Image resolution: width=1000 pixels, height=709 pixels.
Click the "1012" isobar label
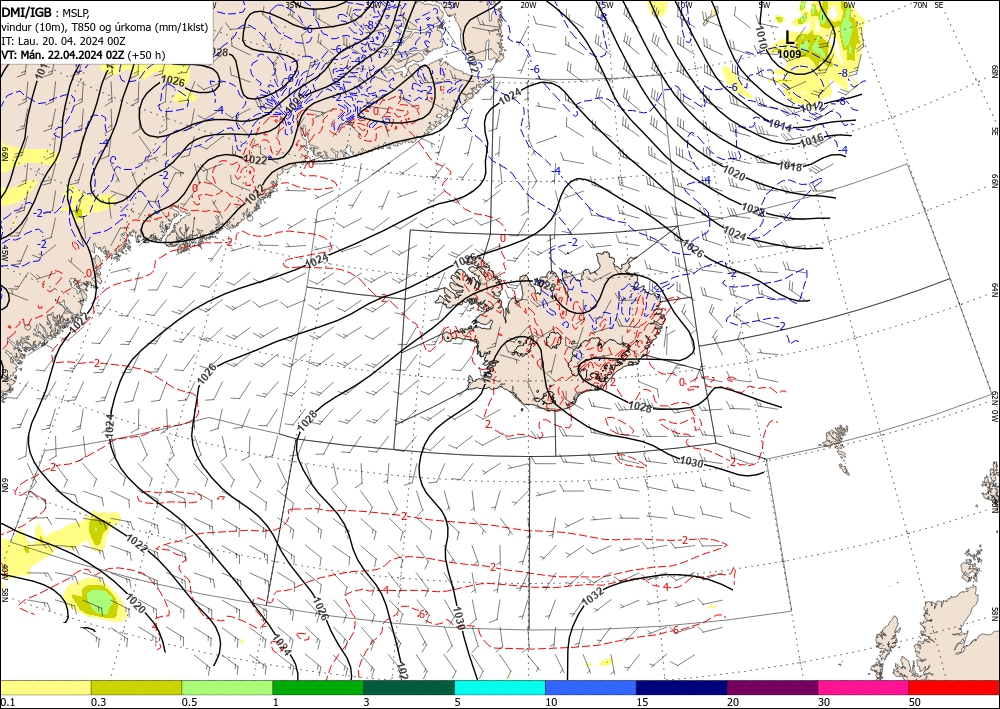coord(812,106)
